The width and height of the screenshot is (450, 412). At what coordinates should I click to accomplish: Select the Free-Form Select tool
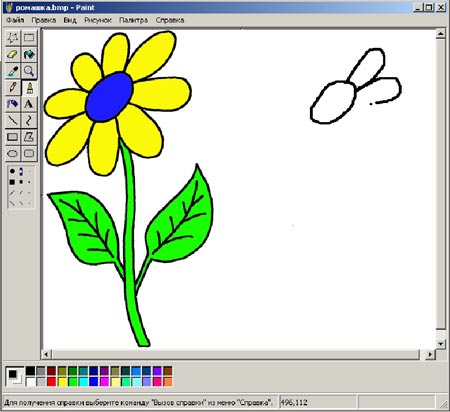[x=13, y=38]
